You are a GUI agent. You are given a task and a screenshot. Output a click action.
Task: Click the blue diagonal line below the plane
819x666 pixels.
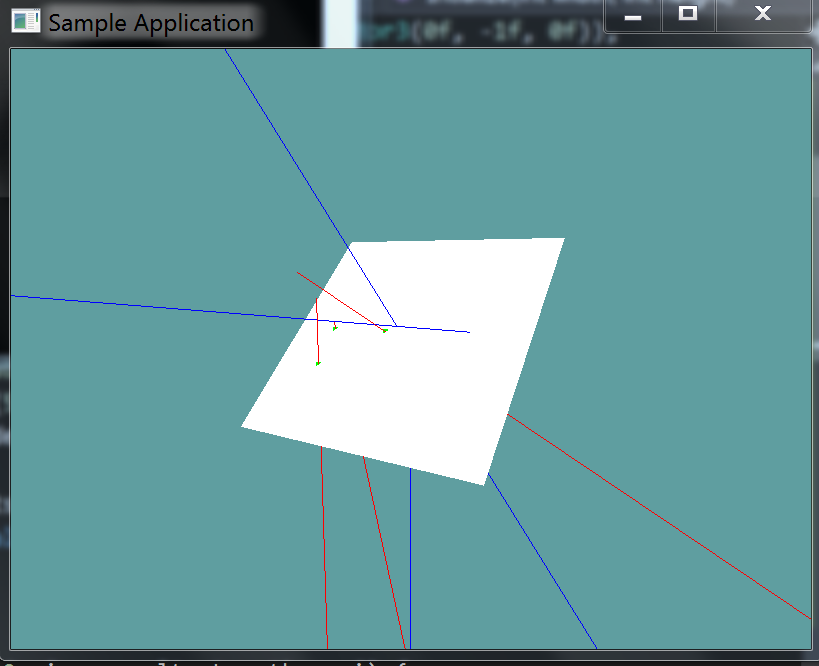[x=545, y=566]
